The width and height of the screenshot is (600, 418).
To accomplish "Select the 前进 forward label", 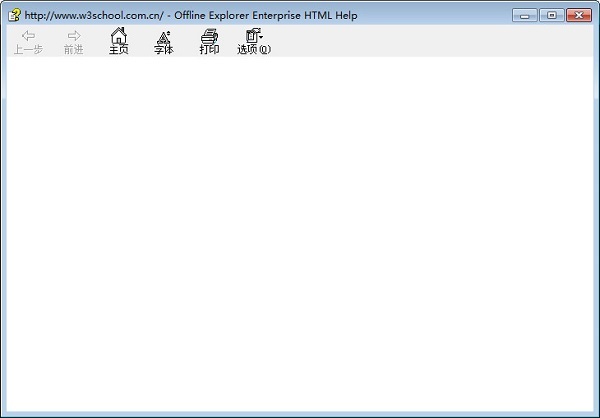I will pos(74,49).
